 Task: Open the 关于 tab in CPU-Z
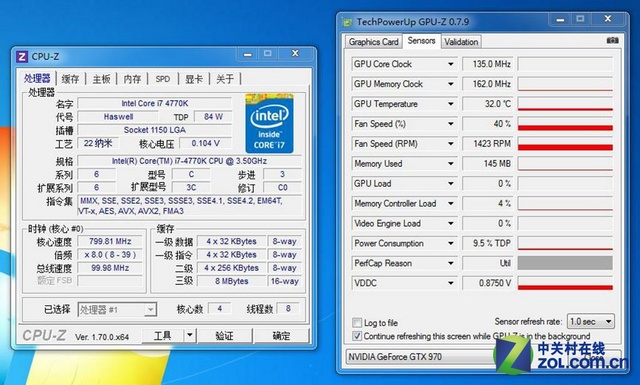tap(225, 79)
